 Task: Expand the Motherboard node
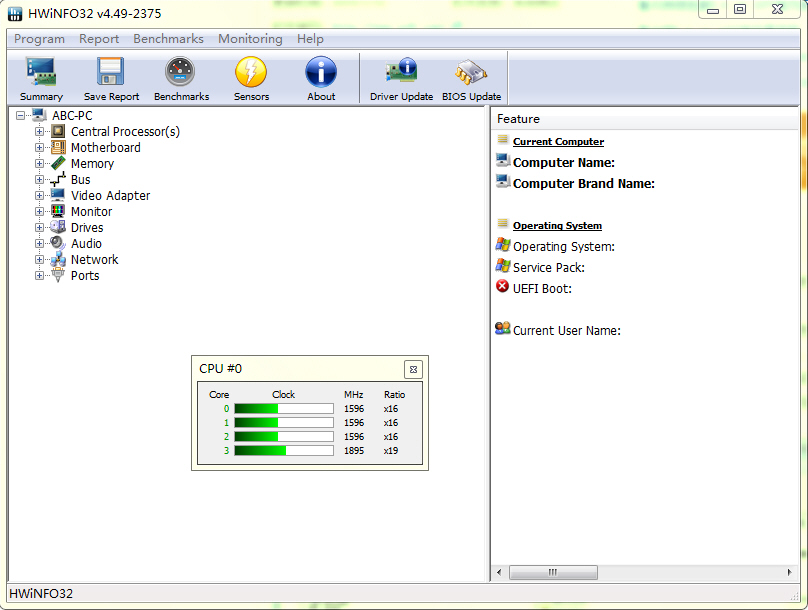39,148
